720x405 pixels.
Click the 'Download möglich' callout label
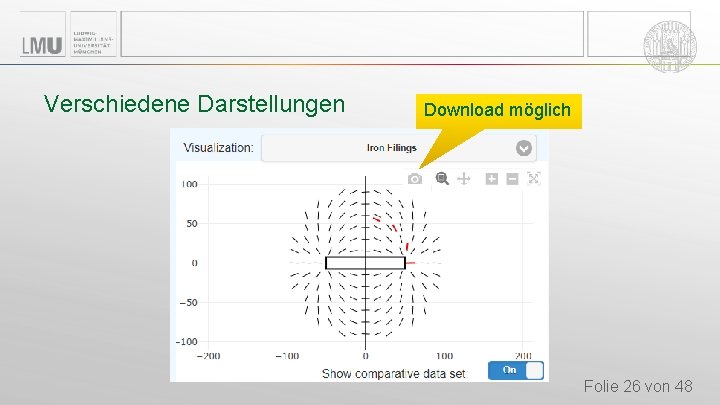(497, 110)
